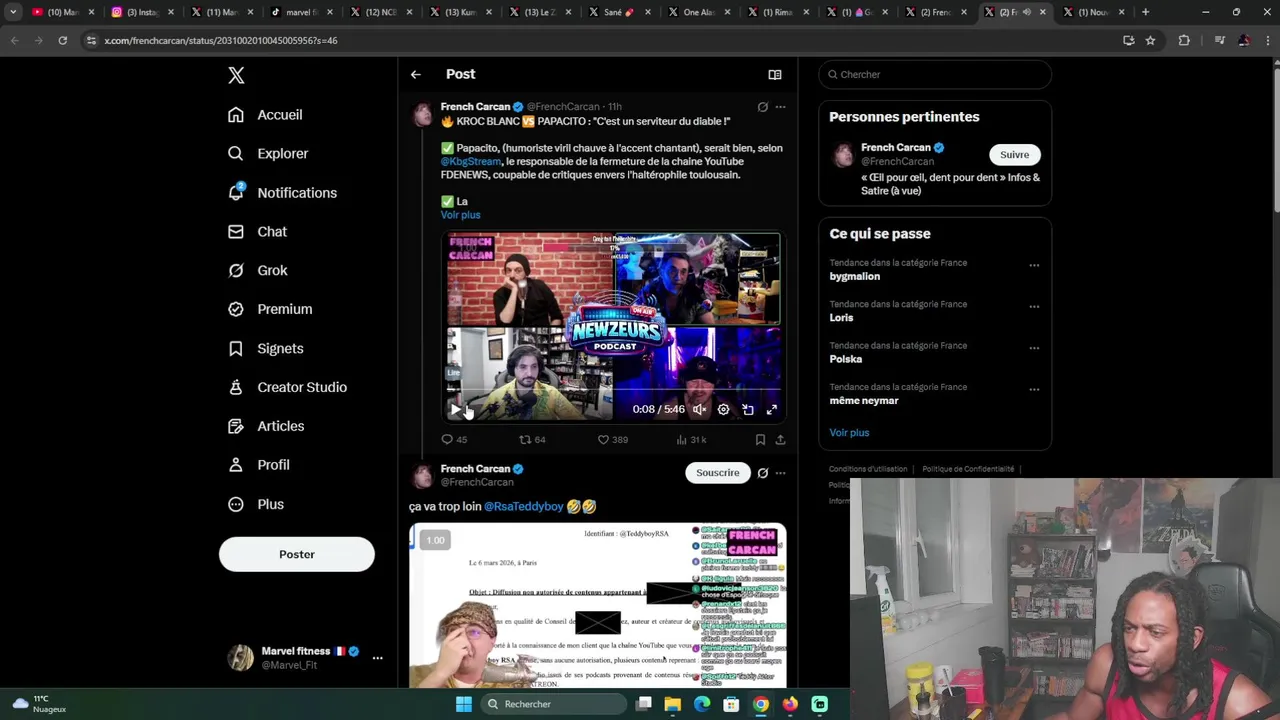The height and width of the screenshot is (720, 1280).
Task: Open more options on the first French Carcan post
Action: [781, 107]
